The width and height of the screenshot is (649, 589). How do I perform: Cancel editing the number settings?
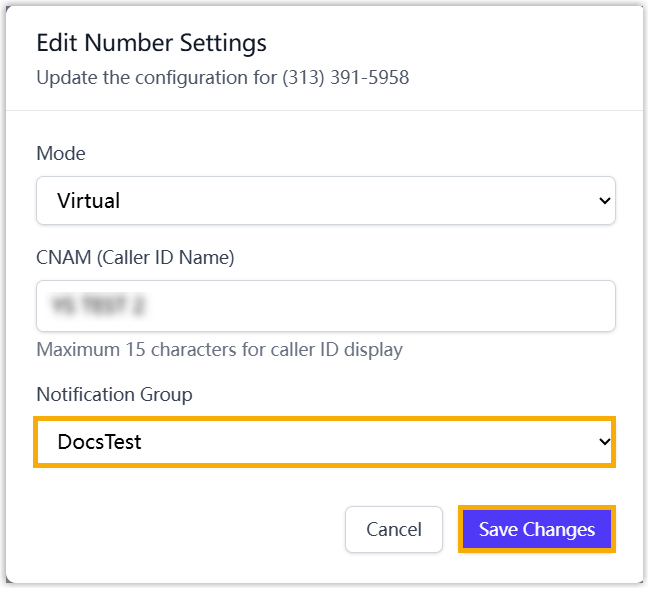[x=393, y=530]
